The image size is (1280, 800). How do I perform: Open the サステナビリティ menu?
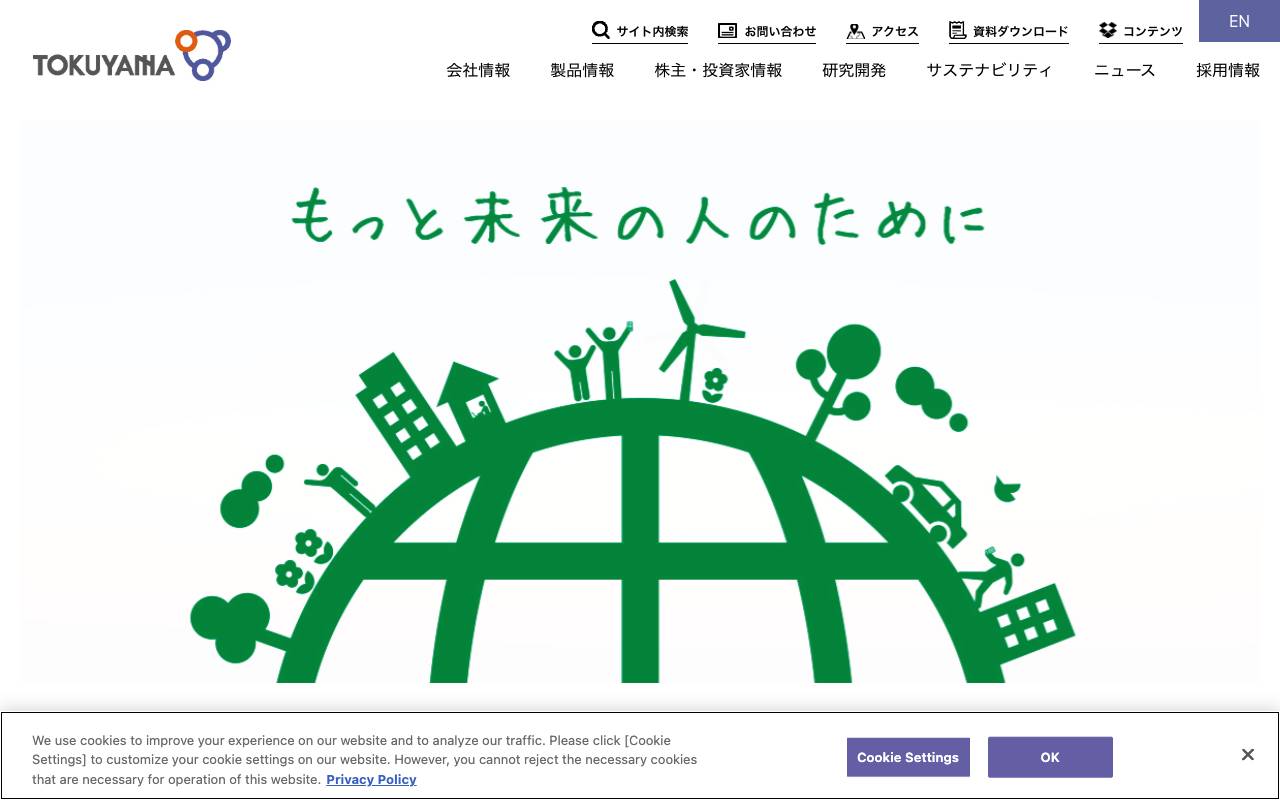click(989, 70)
